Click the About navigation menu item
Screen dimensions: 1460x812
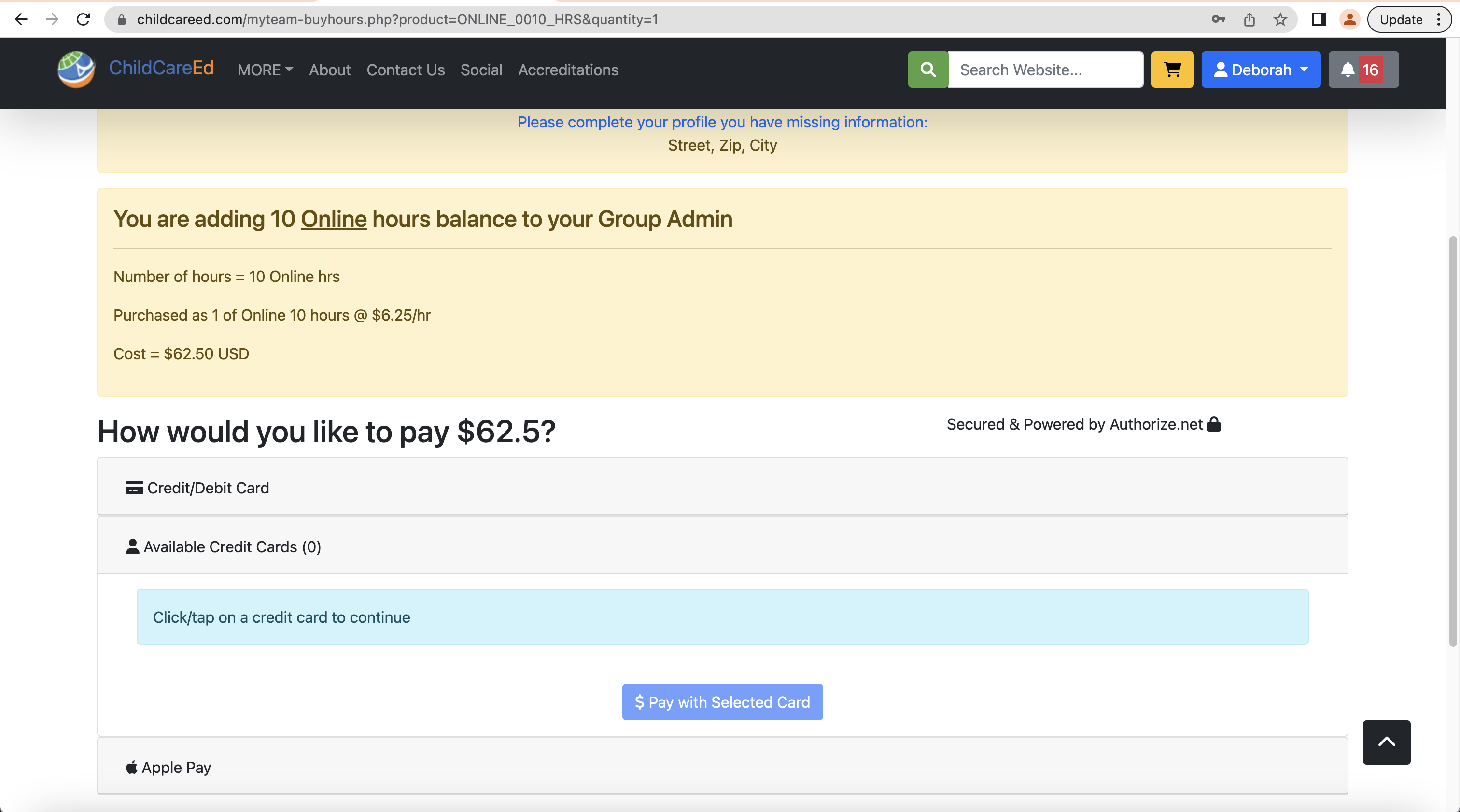329,70
